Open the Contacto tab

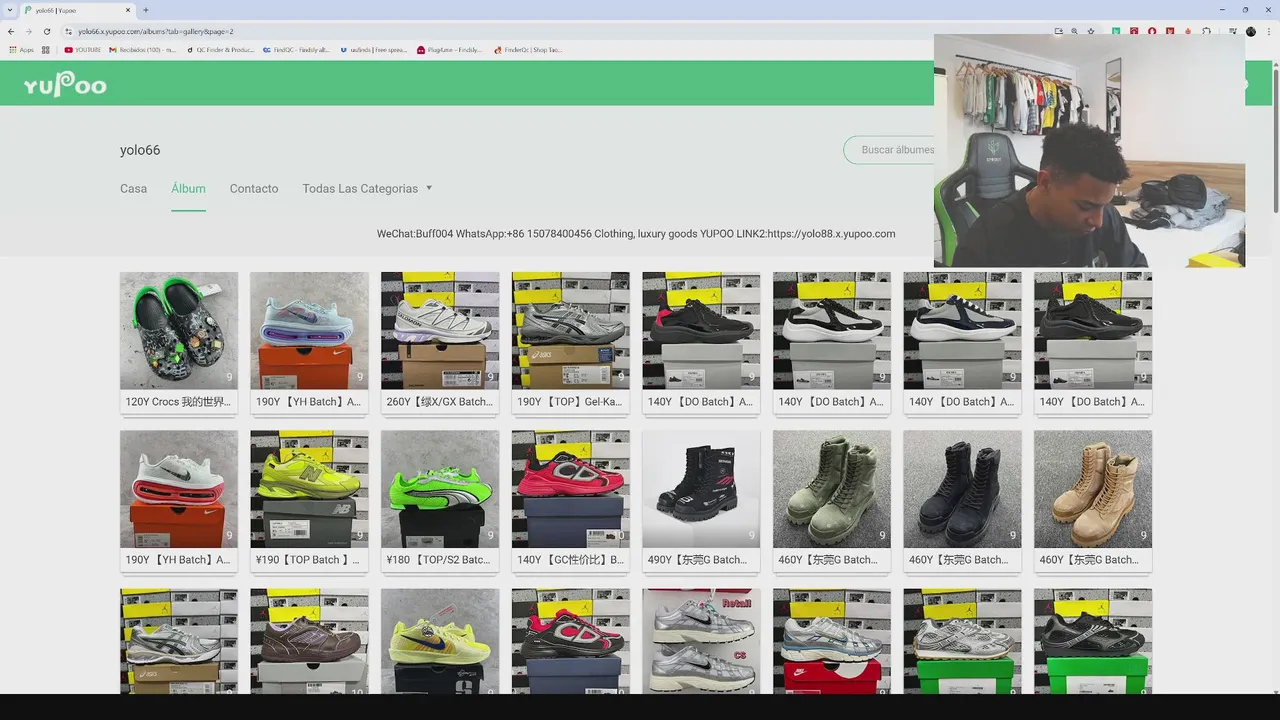(x=254, y=188)
